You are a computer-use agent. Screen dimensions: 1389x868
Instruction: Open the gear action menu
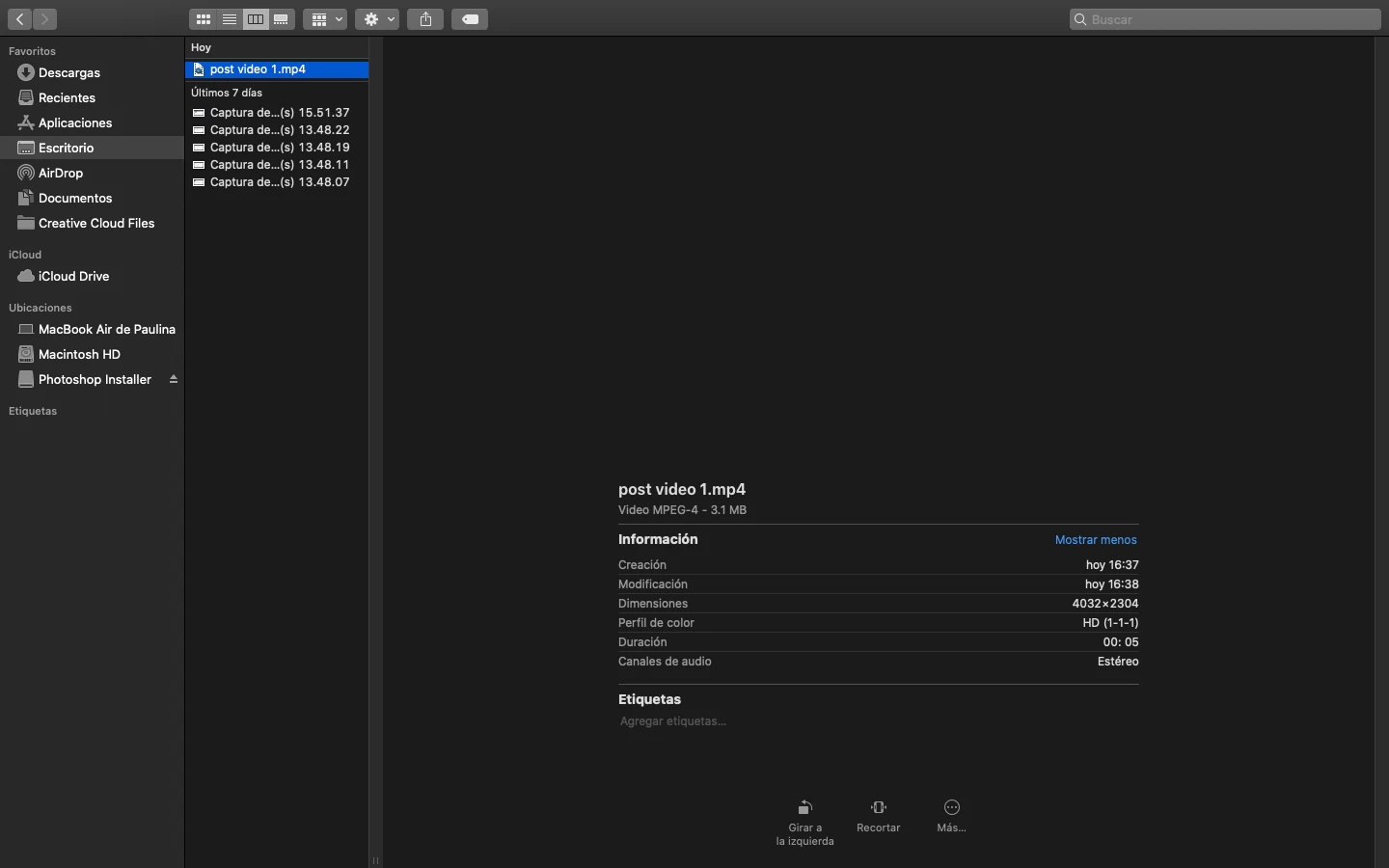pos(377,19)
